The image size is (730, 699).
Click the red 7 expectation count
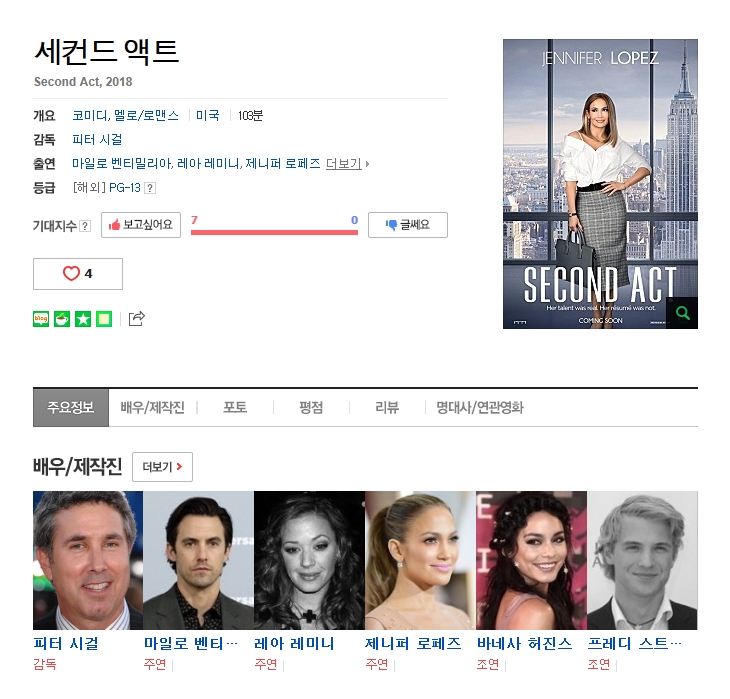click(194, 220)
